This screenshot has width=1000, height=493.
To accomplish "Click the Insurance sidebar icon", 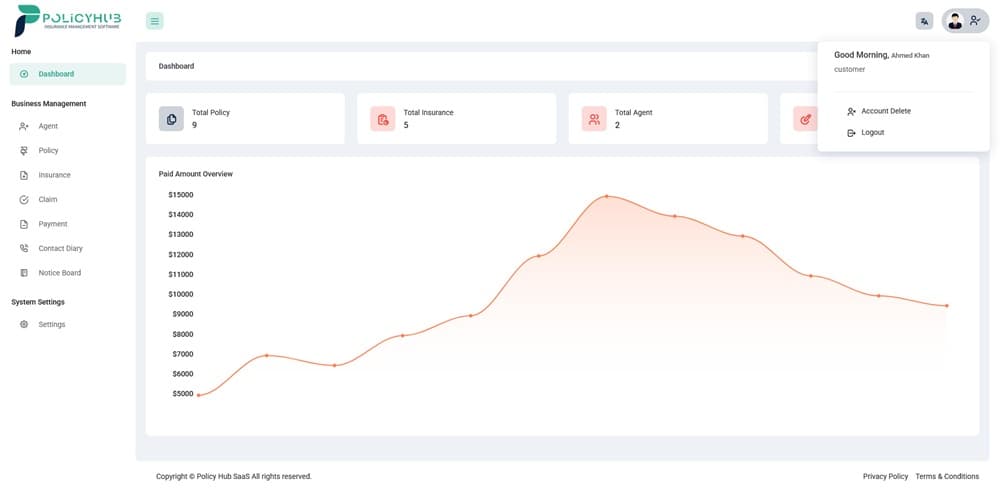I will [x=24, y=175].
